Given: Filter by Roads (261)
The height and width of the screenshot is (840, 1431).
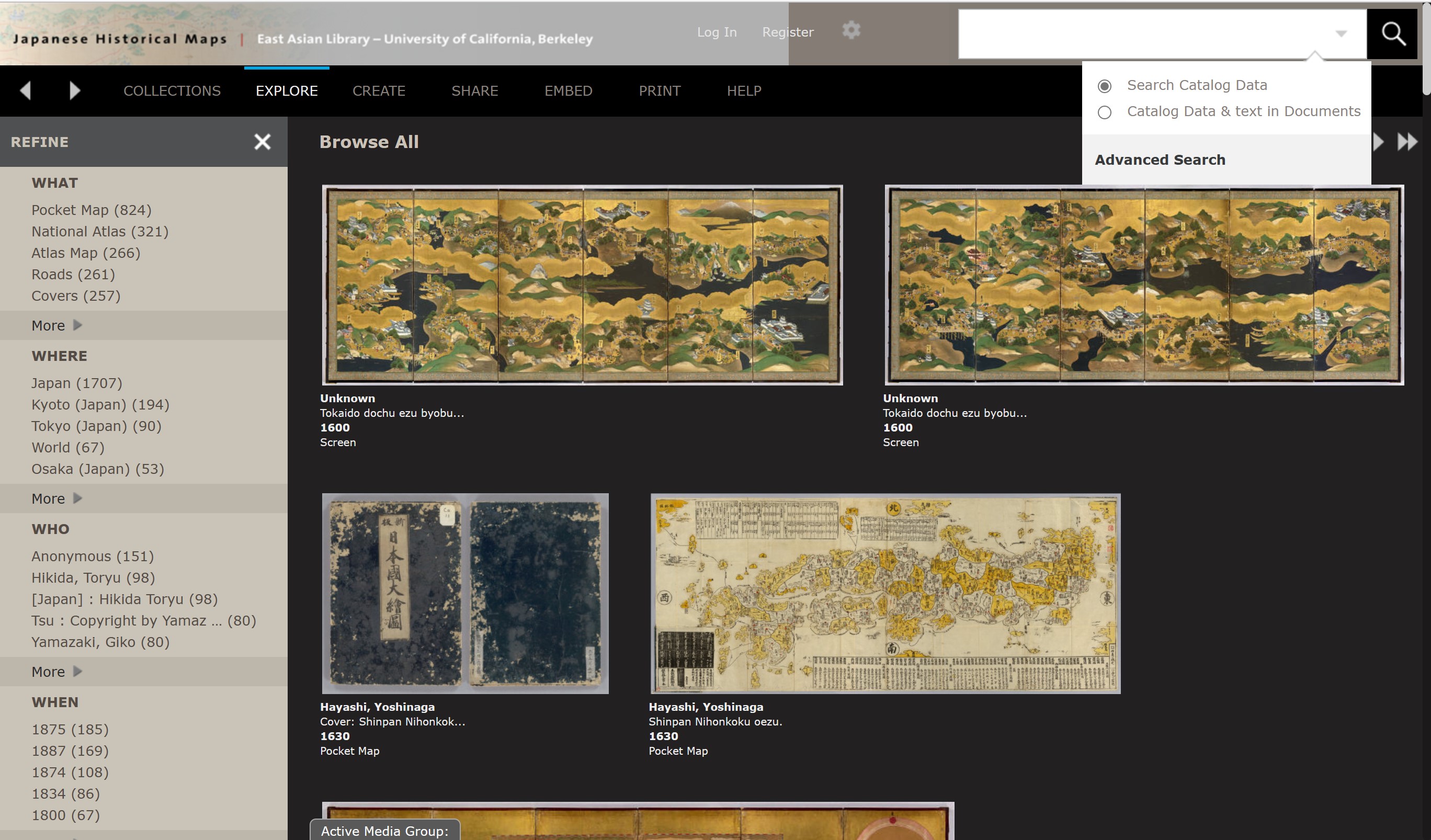Looking at the screenshot, I should pyautogui.click(x=73, y=275).
